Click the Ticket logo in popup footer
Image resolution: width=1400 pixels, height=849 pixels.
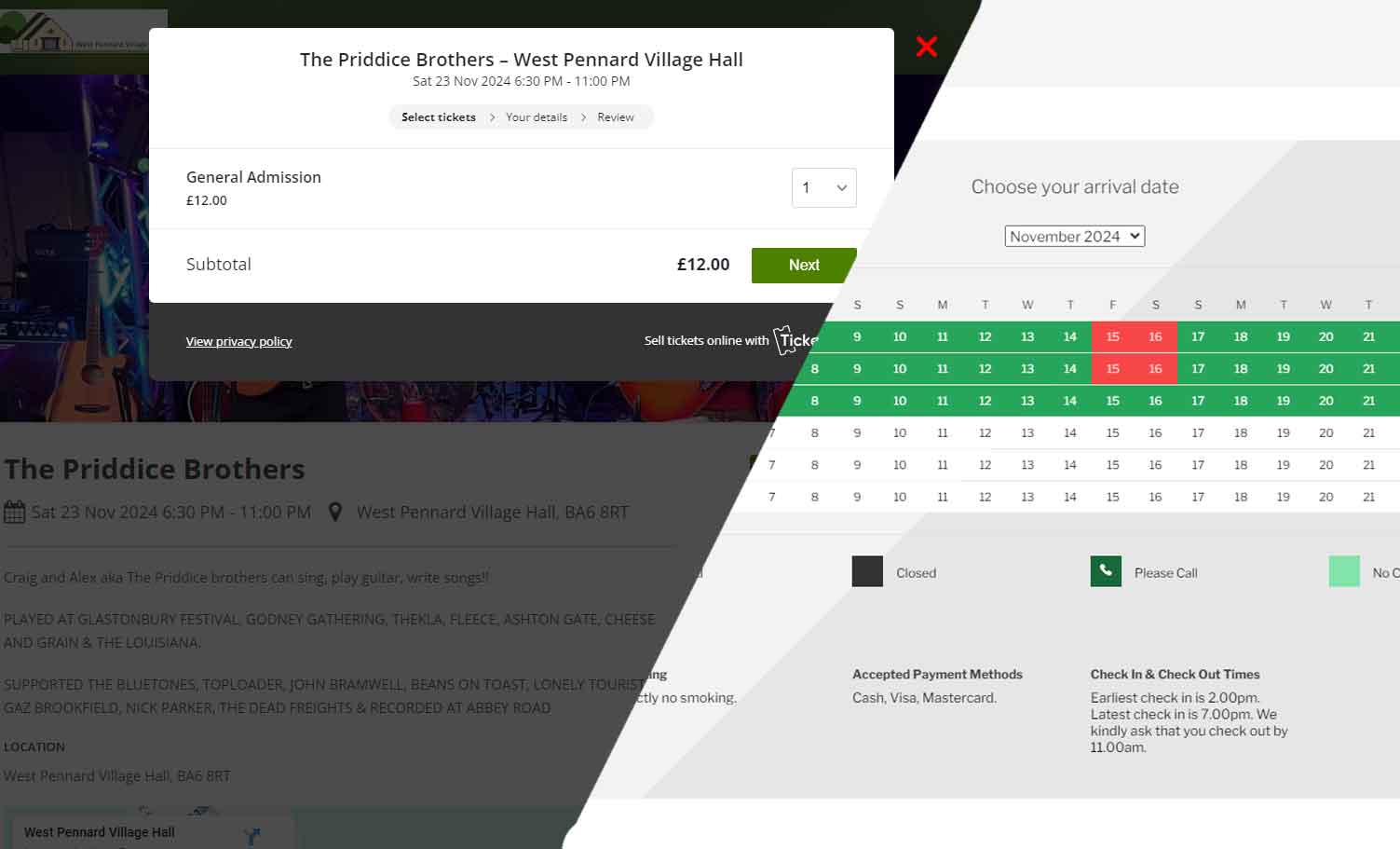[x=795, y=340]
